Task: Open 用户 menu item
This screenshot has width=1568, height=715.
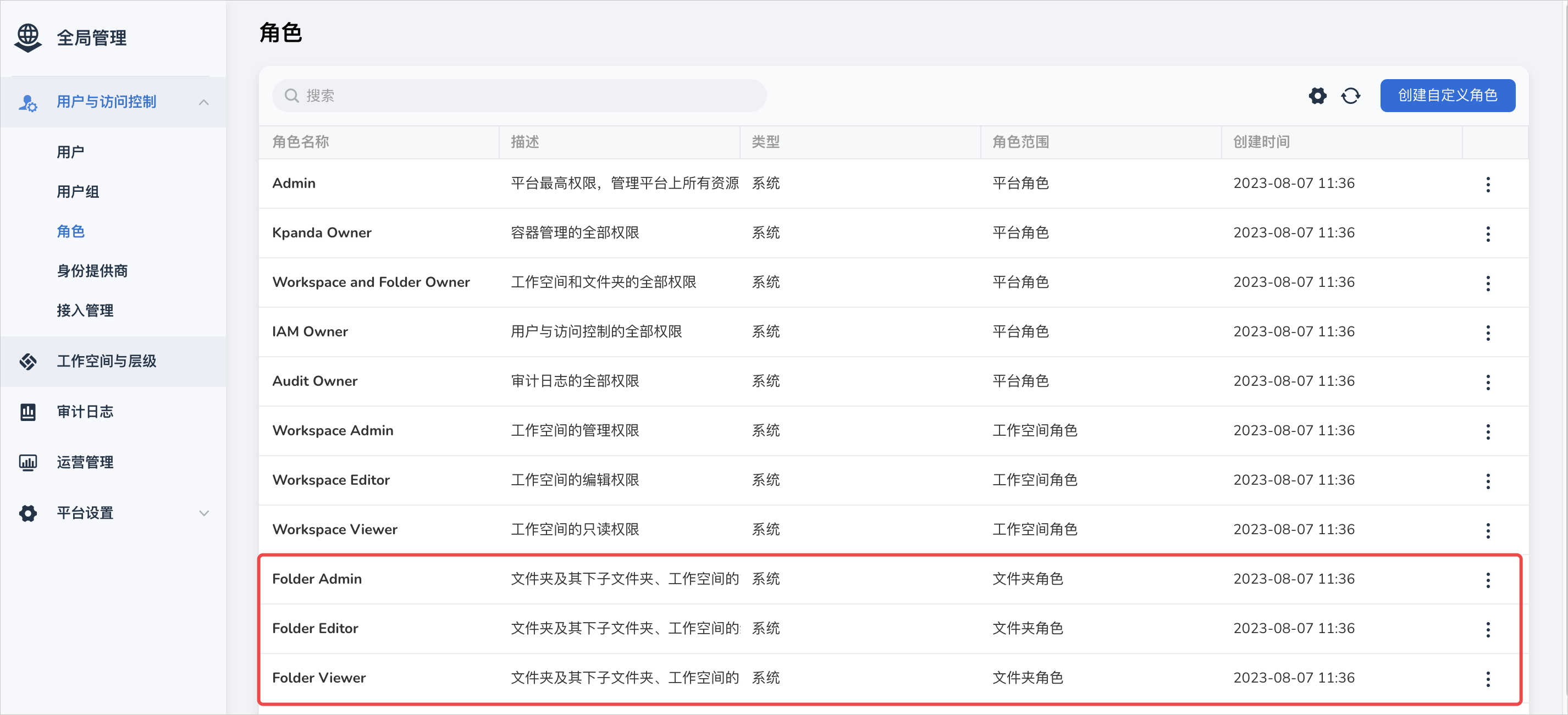Action: click(70, 152)
